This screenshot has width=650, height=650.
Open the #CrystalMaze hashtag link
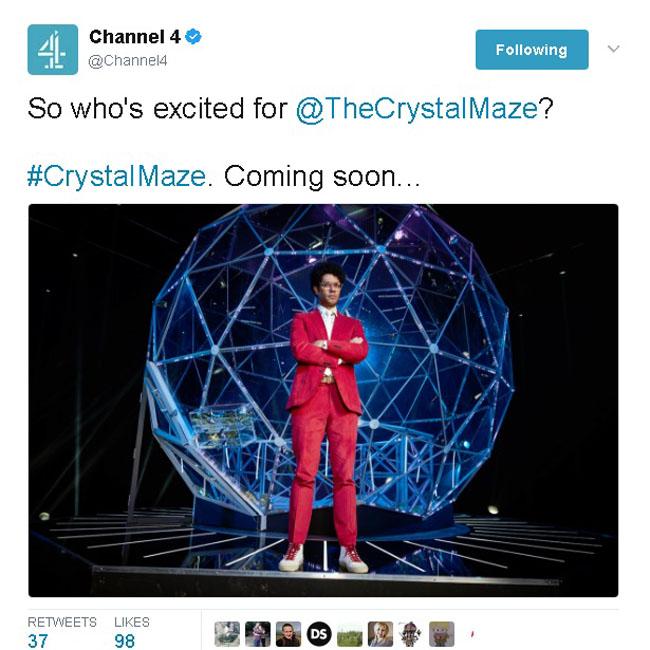click(116, 176)
